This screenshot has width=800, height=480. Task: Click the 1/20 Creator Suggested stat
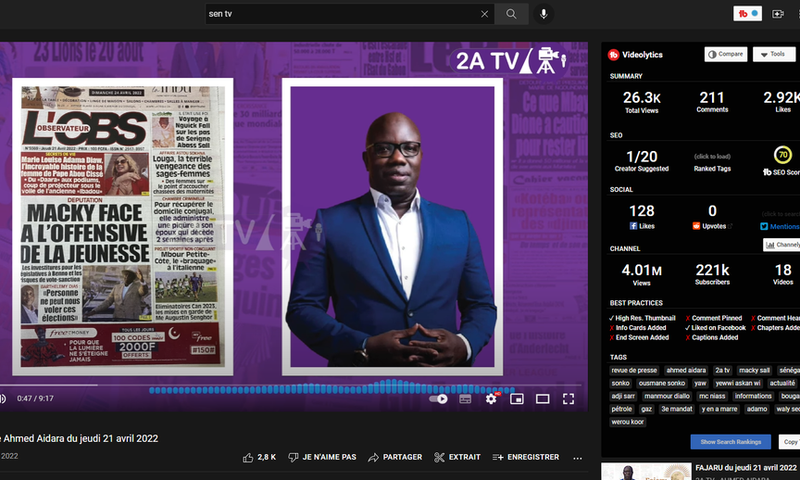(642, 160)
